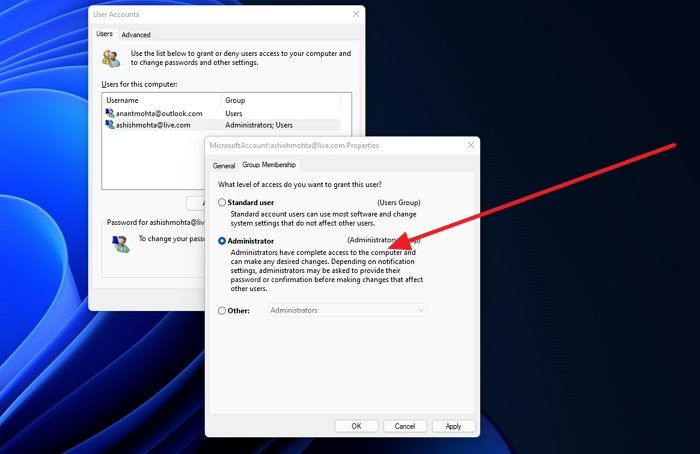700x454 pixels.
Task: Click the 'Administrators; Users' group cell
Action: [x=259, y=125]
